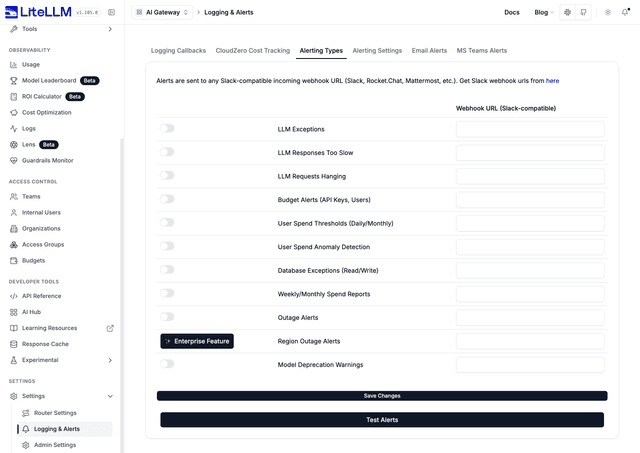Toggle User Spend Thresholds (Daily/Monthly)
Screen dimensions: 640x453
click(x=167, y=222)
